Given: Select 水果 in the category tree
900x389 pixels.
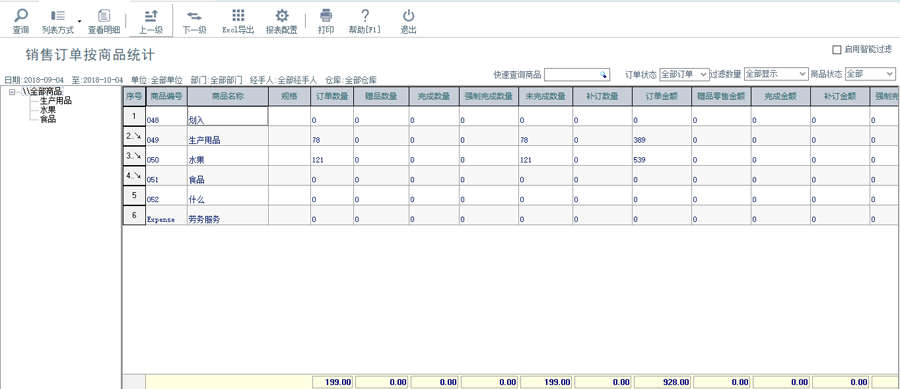Looking at the screenshot, I should click(48, 110).
